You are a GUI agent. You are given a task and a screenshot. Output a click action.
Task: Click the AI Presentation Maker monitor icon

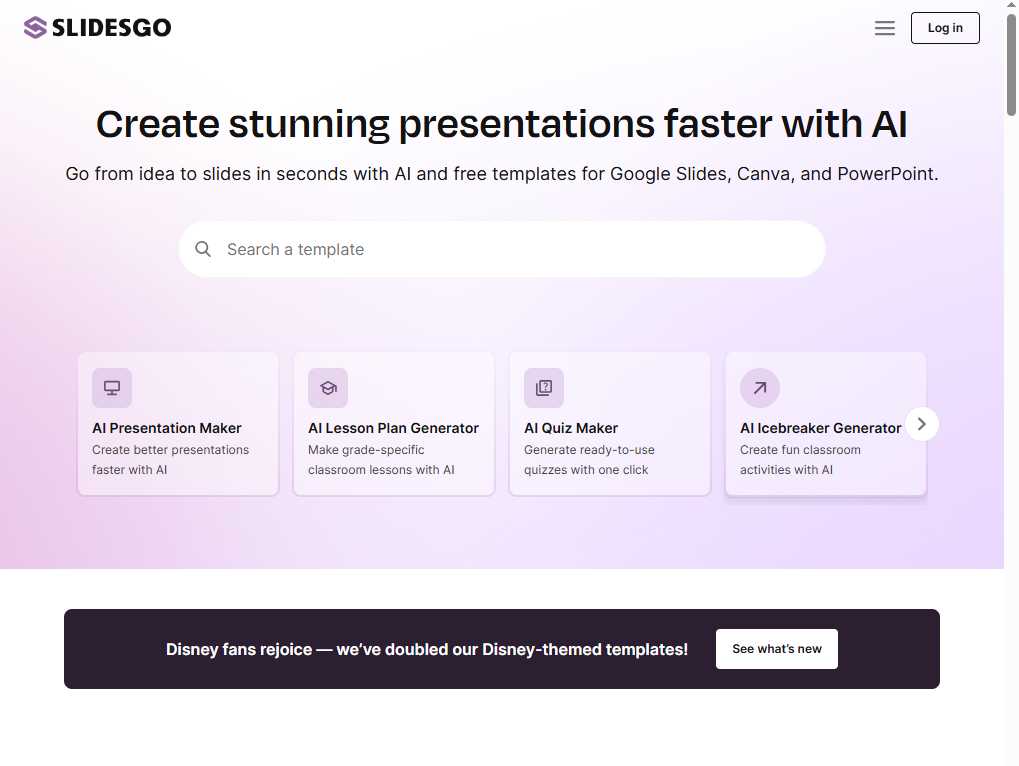tap(112, 388)
